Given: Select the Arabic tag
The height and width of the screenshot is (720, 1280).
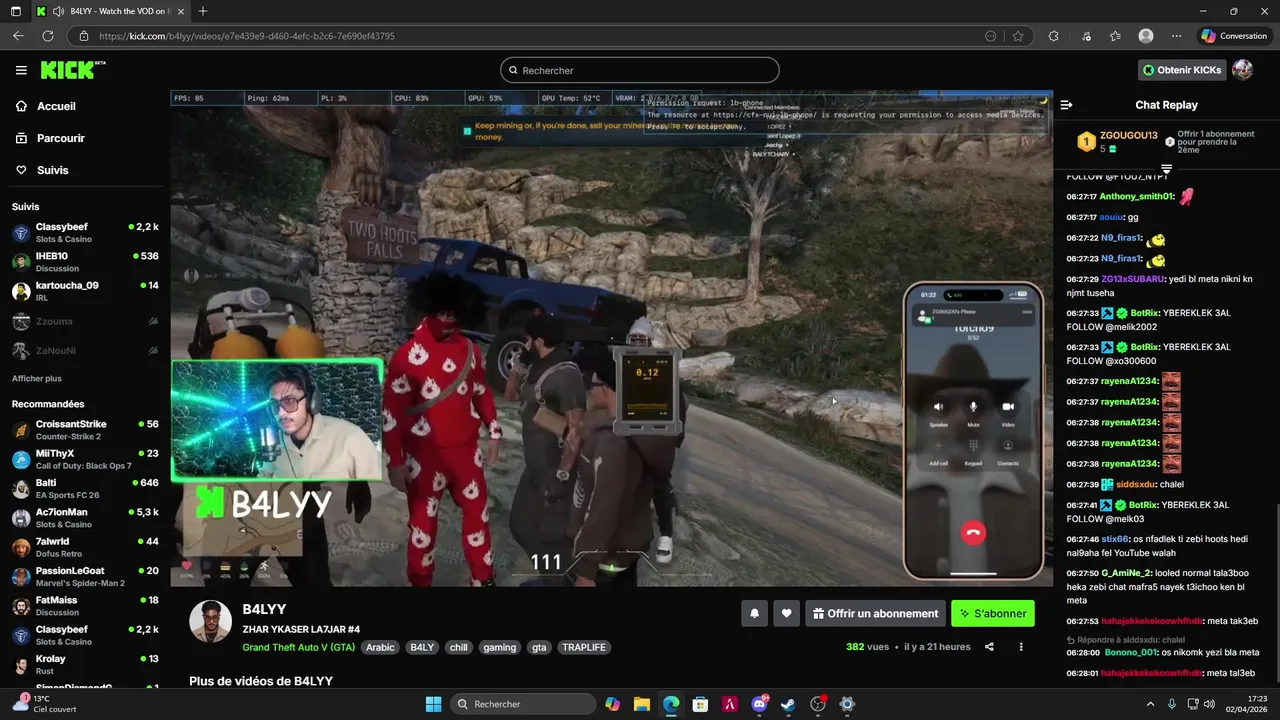Looking at the screenshot, I should point(380,647).
